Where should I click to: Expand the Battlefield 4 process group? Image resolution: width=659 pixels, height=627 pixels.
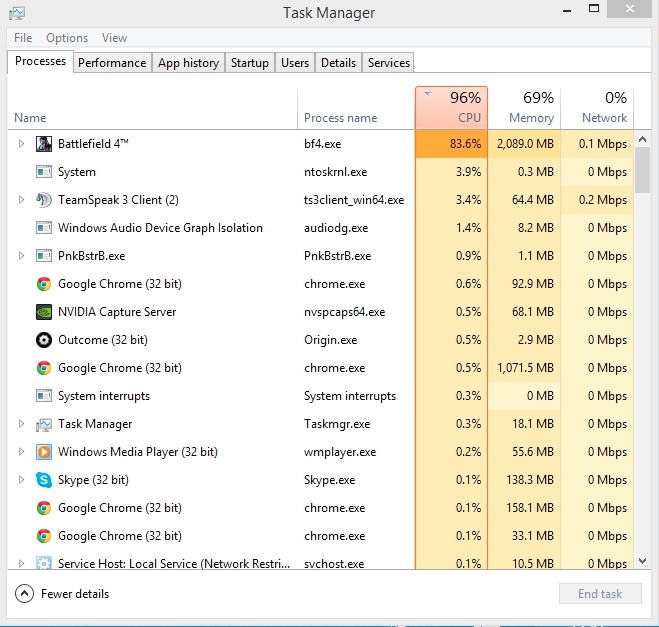[x=21, y=144]
